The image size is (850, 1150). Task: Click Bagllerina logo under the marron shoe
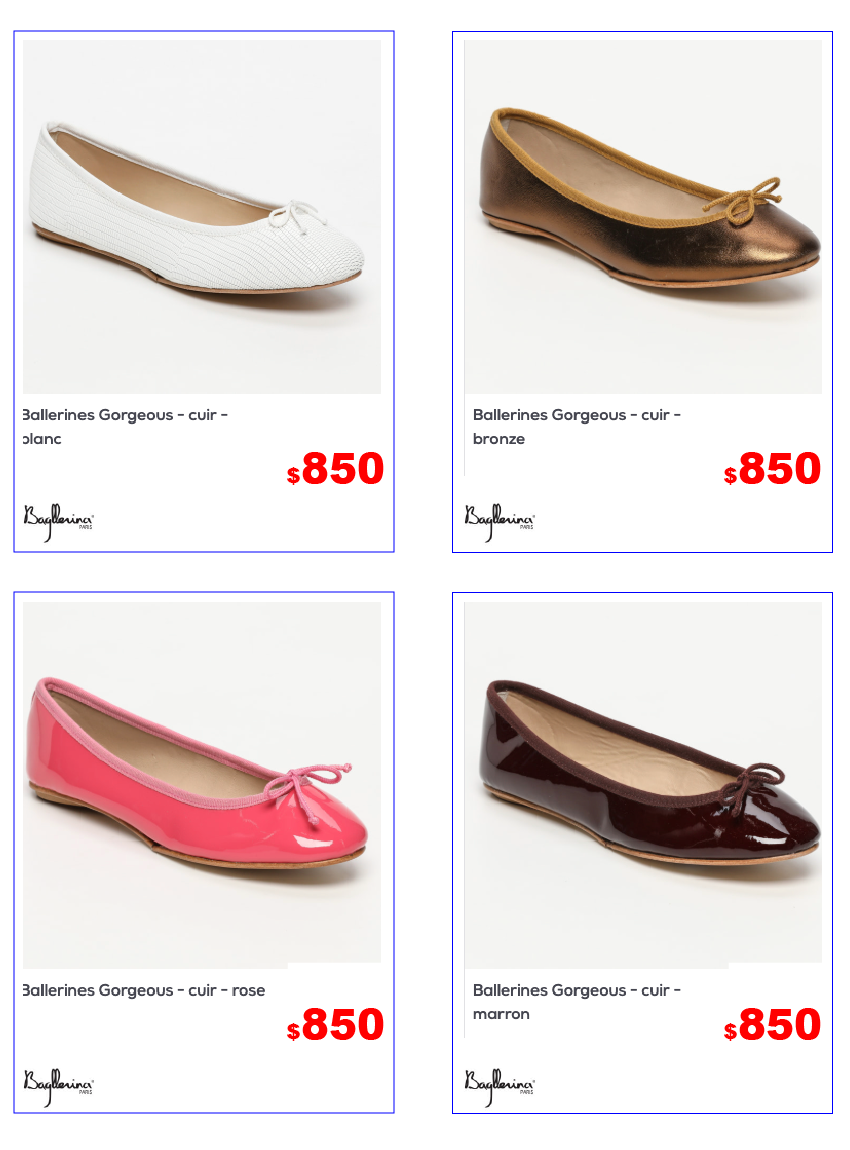[499, 1086]
